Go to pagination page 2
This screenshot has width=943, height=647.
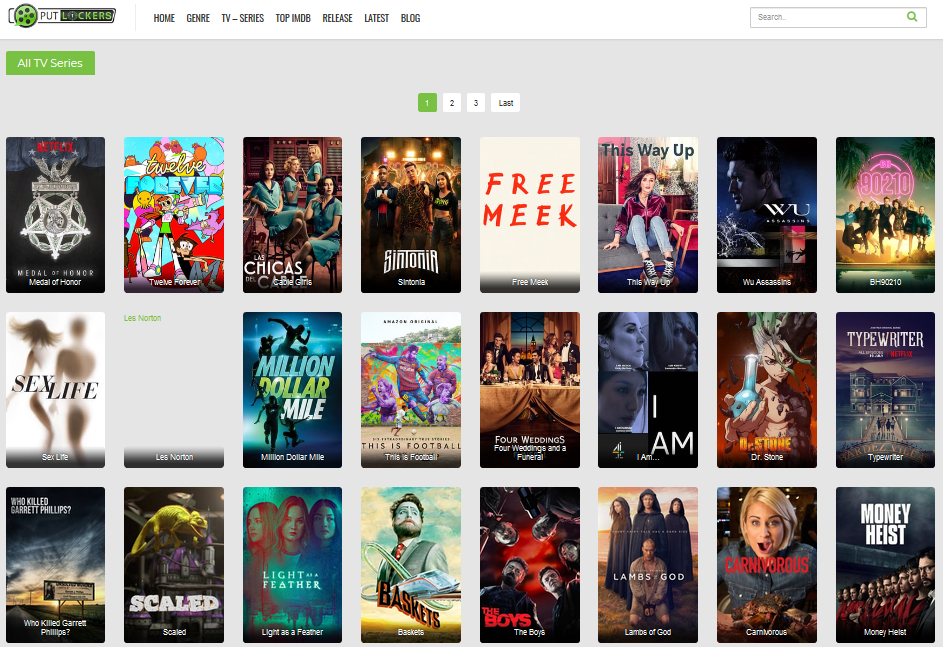452,103
